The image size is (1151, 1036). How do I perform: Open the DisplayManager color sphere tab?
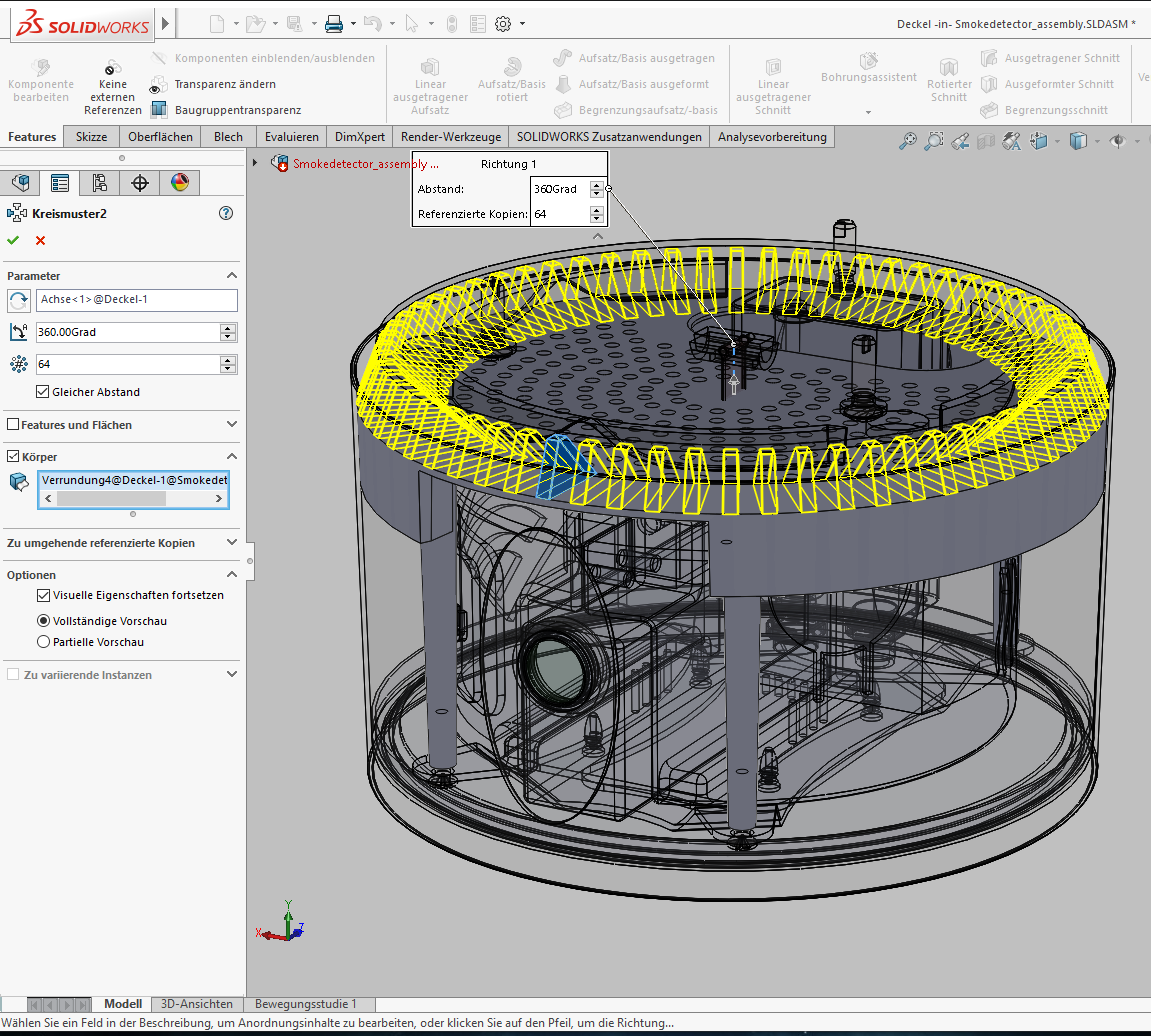[x=179, y=182]
